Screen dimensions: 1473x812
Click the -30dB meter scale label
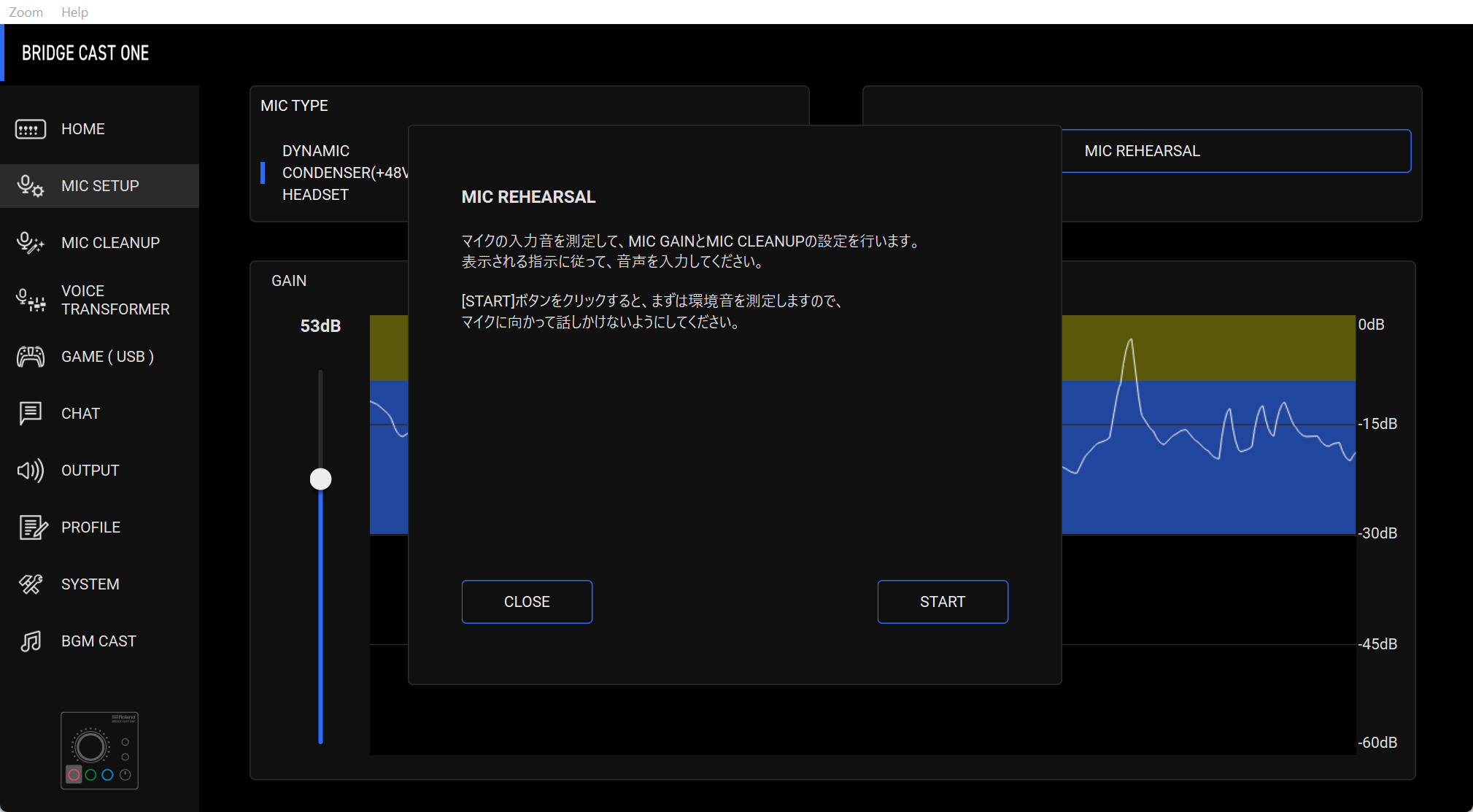(x=1377, y=533)
